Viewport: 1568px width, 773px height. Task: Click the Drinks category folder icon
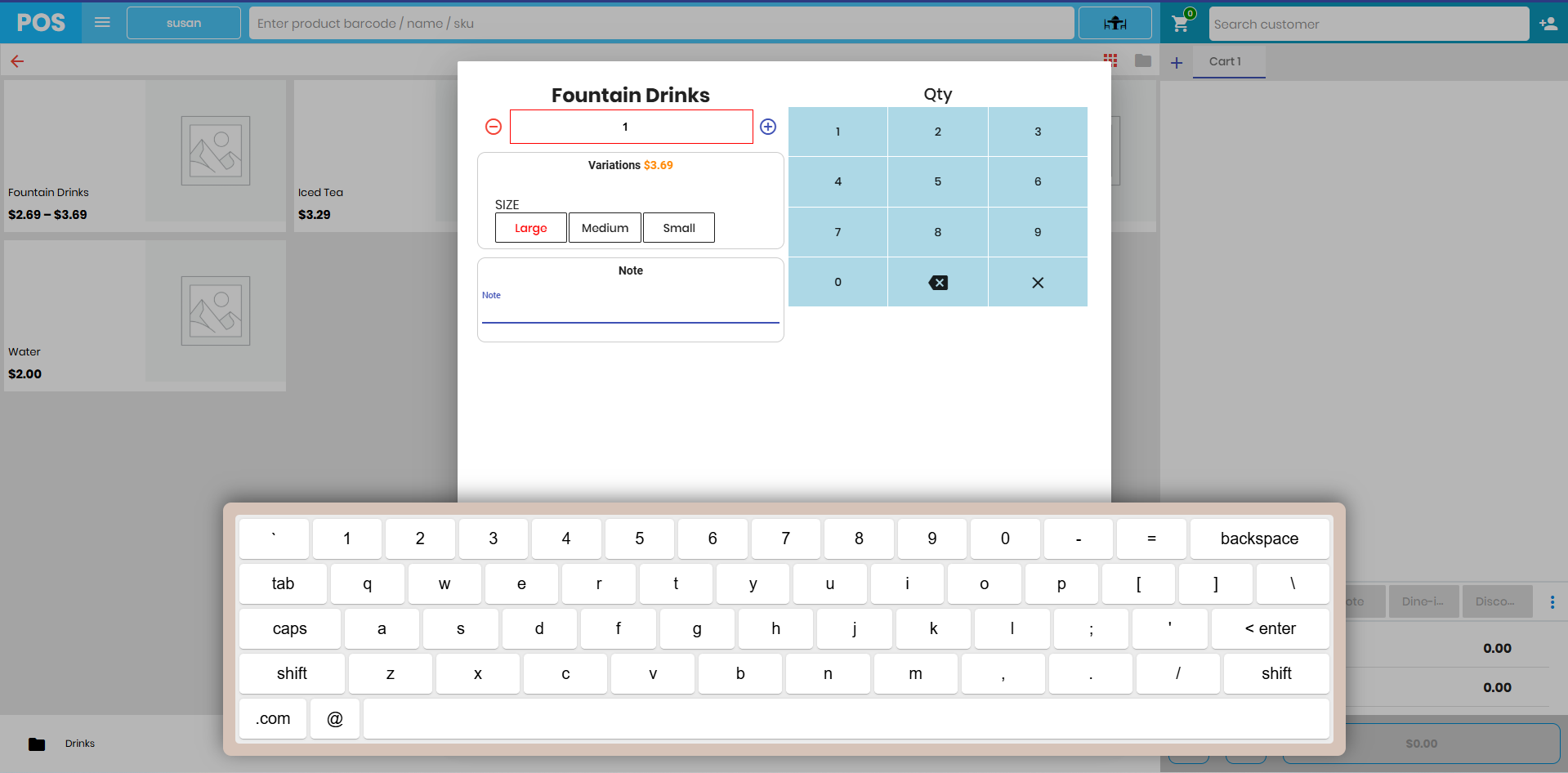pyautogui.click(x=37, y=744)
